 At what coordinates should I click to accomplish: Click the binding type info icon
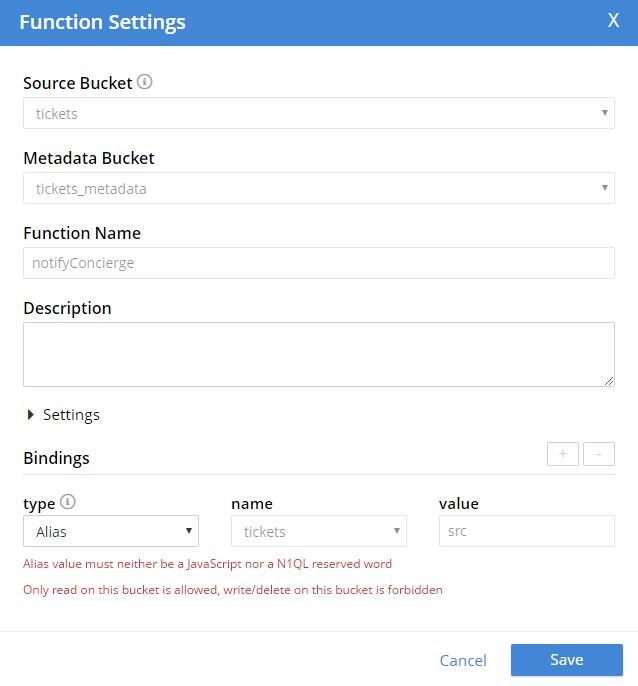click(x=67, y=502)
